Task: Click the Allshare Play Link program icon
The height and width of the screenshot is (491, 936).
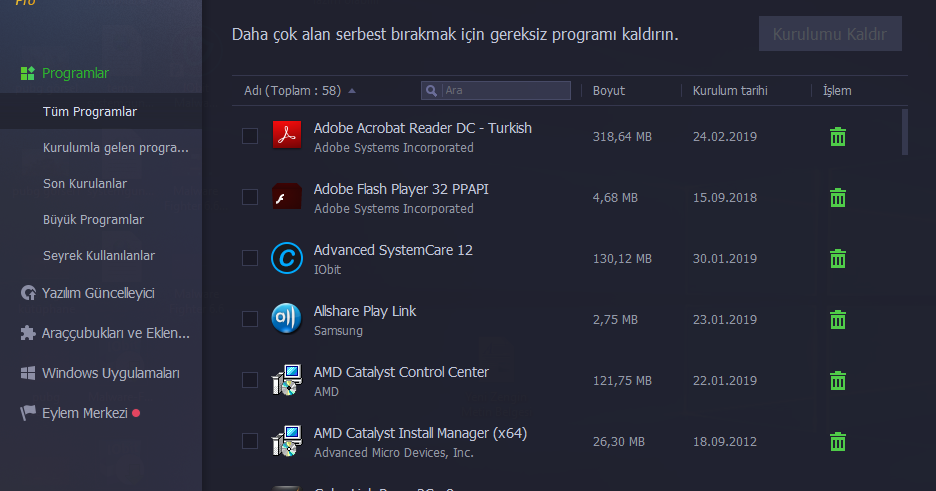Action: point(287,319)
